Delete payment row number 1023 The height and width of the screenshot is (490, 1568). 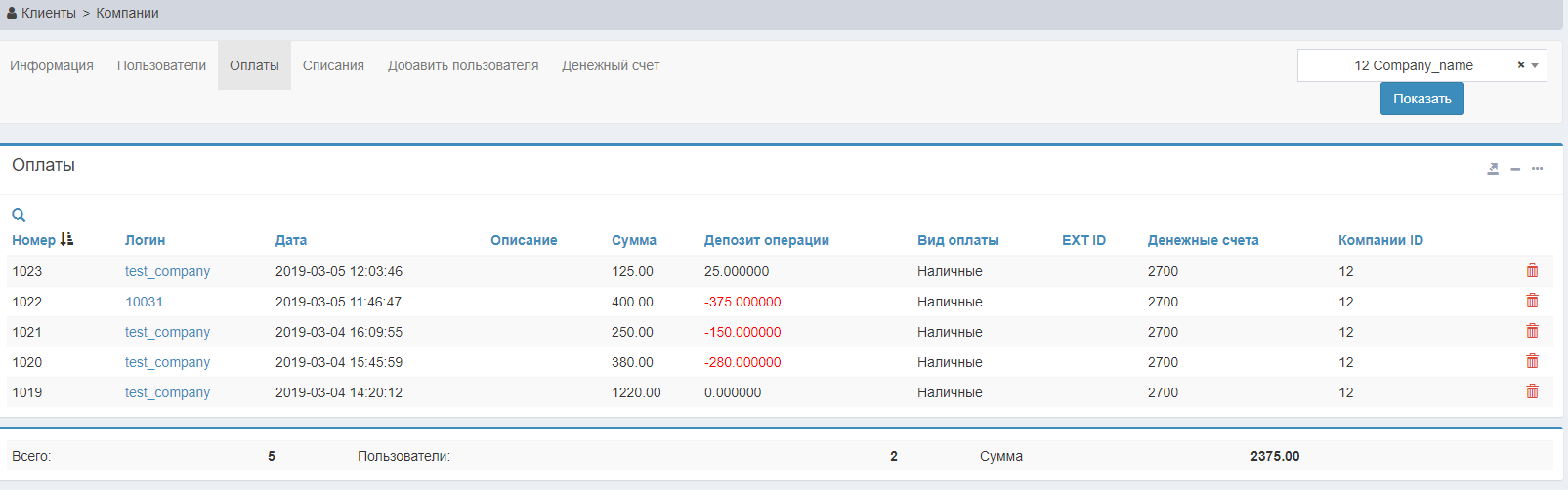tap(1532, 270)
